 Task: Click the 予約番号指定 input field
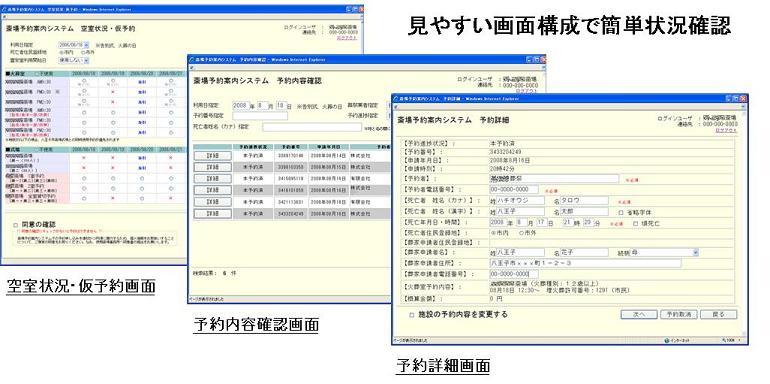(x=260, y=116)
